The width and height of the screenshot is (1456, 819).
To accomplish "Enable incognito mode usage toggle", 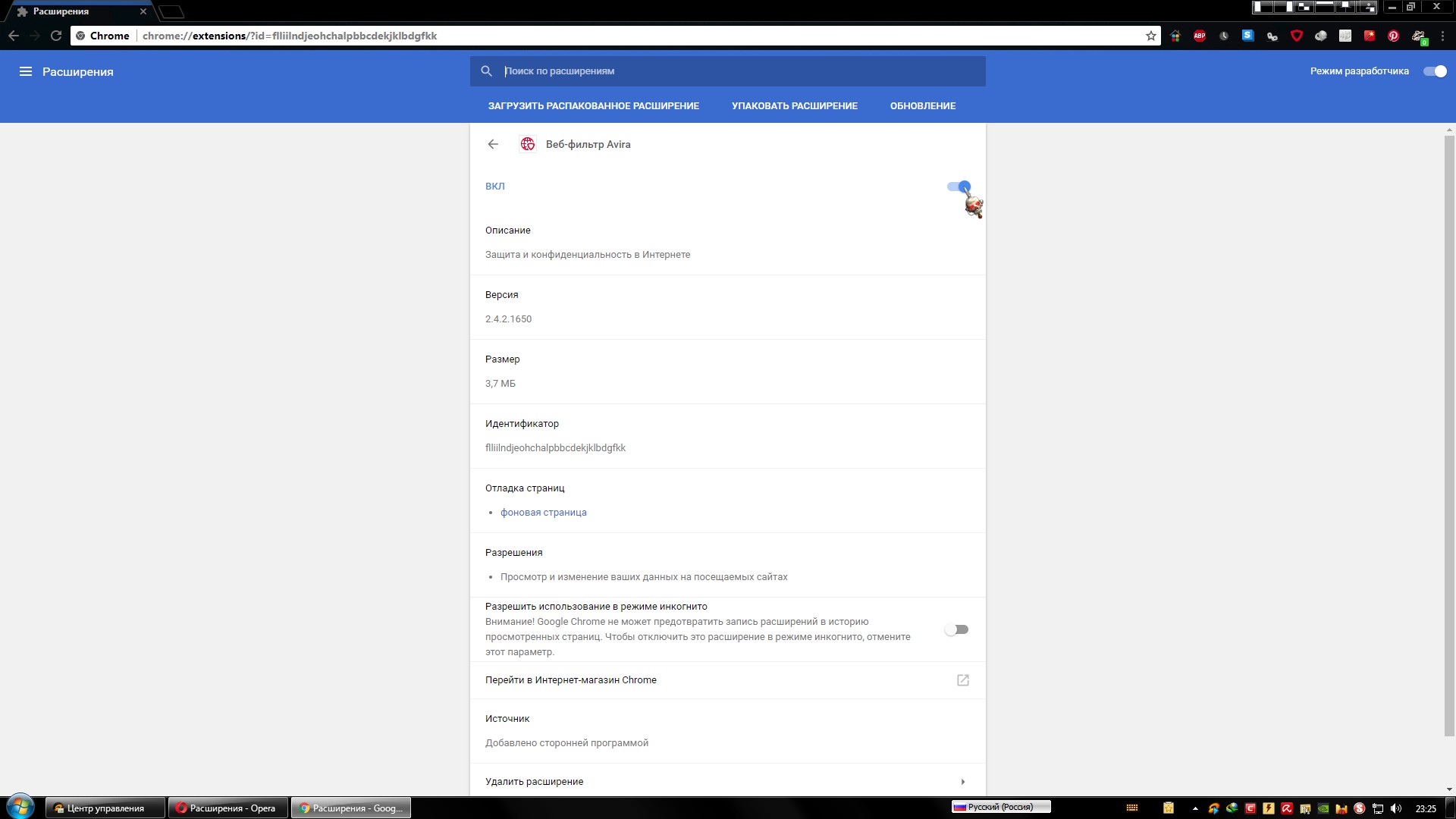I will pos(956,629).
